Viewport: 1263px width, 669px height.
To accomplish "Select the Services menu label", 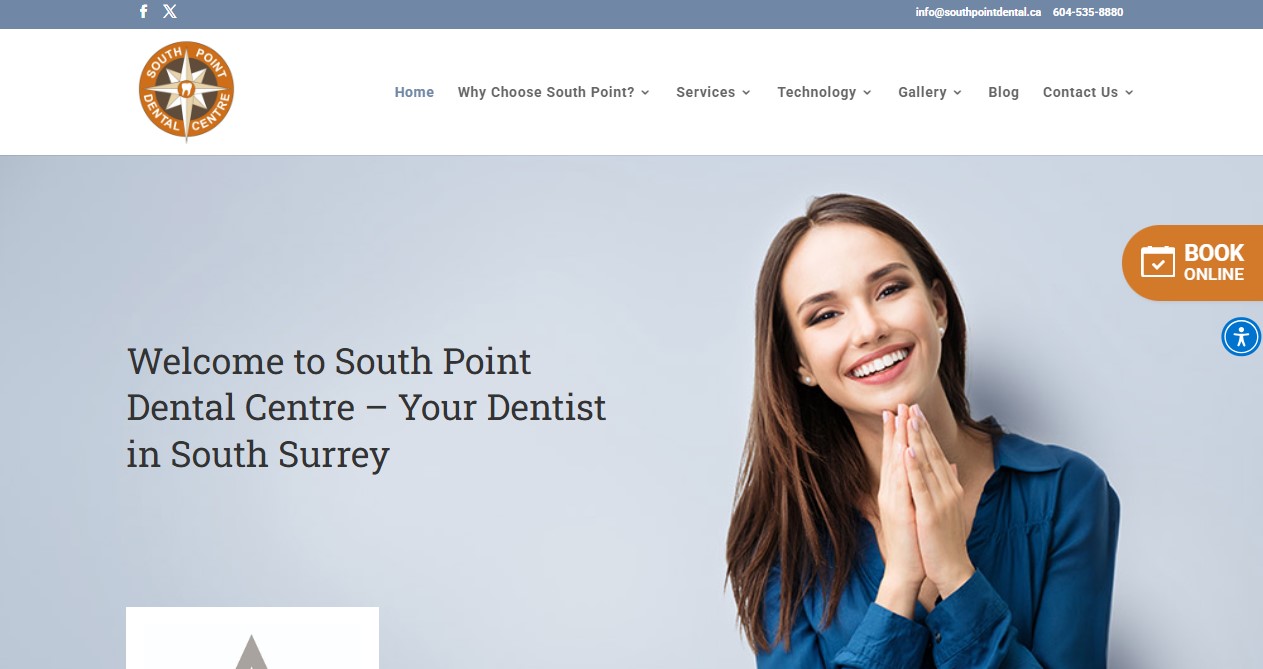I will [x=705, y=92].
